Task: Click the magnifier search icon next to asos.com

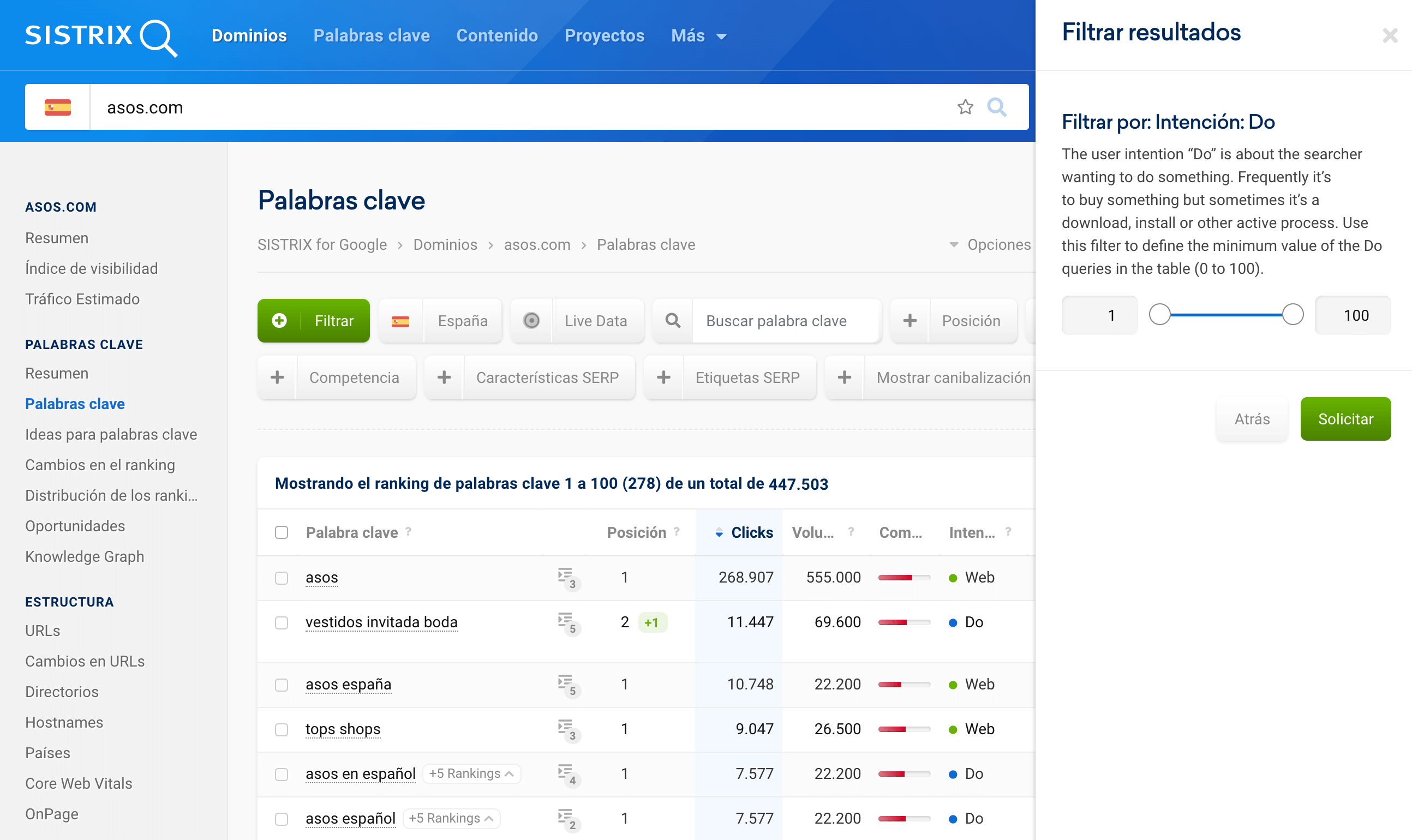Action: click(996, 106)
